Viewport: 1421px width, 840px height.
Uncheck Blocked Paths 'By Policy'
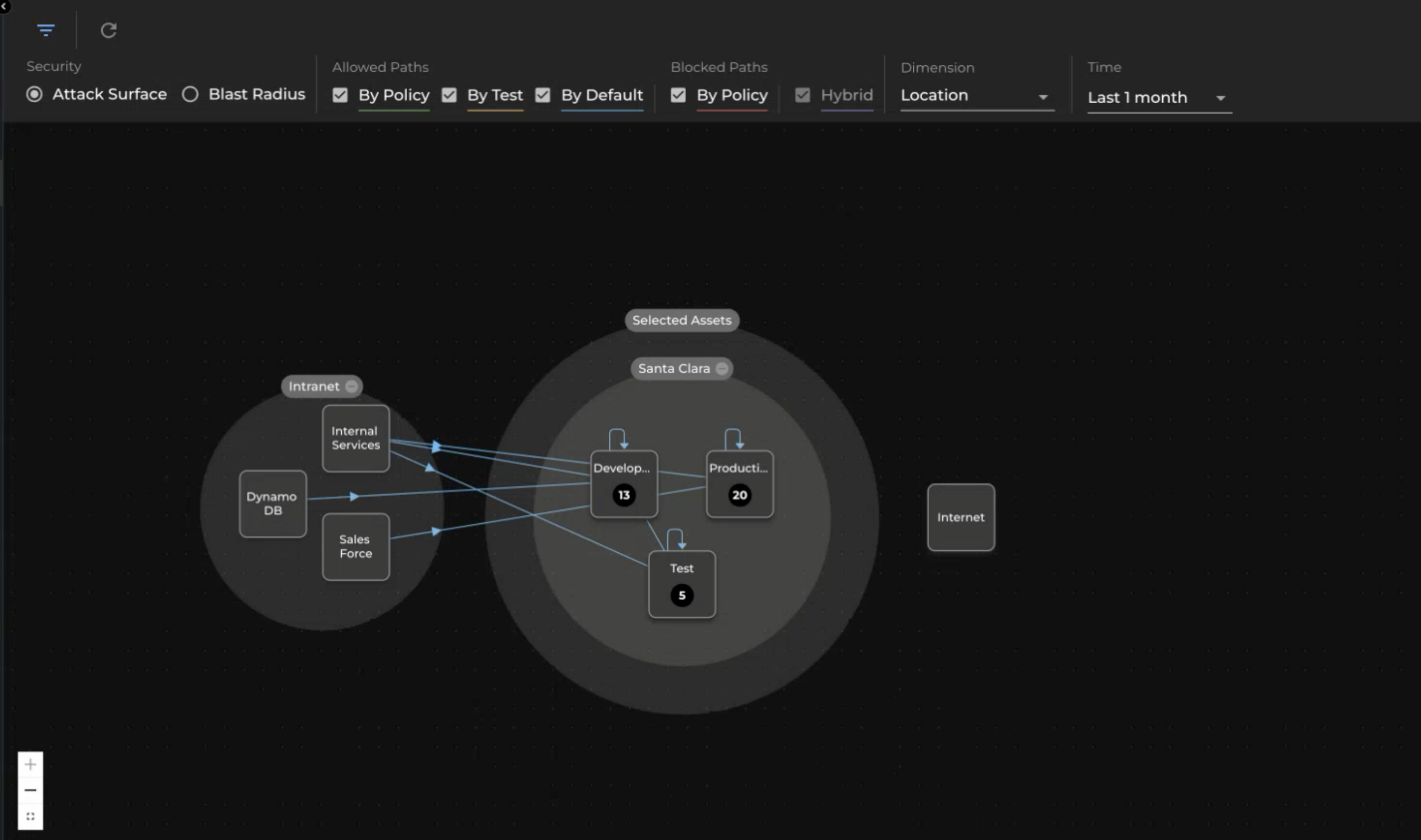tap(678, 95)
